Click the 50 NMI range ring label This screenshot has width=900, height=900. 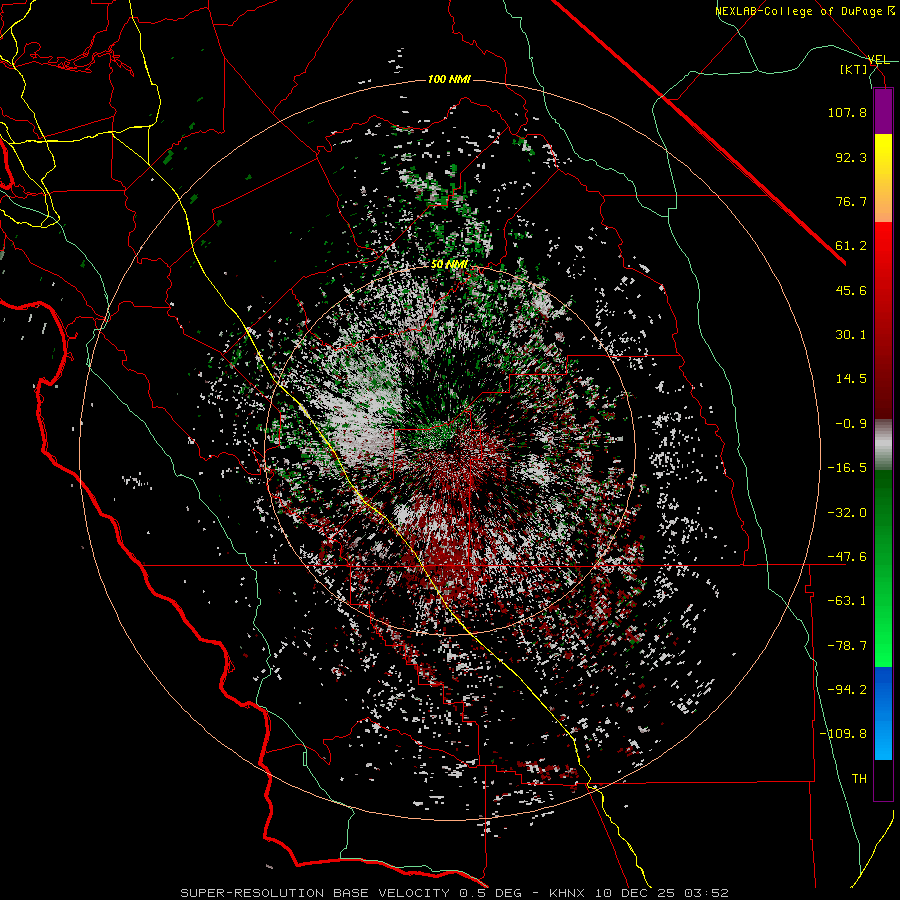[x=449, y=265]
